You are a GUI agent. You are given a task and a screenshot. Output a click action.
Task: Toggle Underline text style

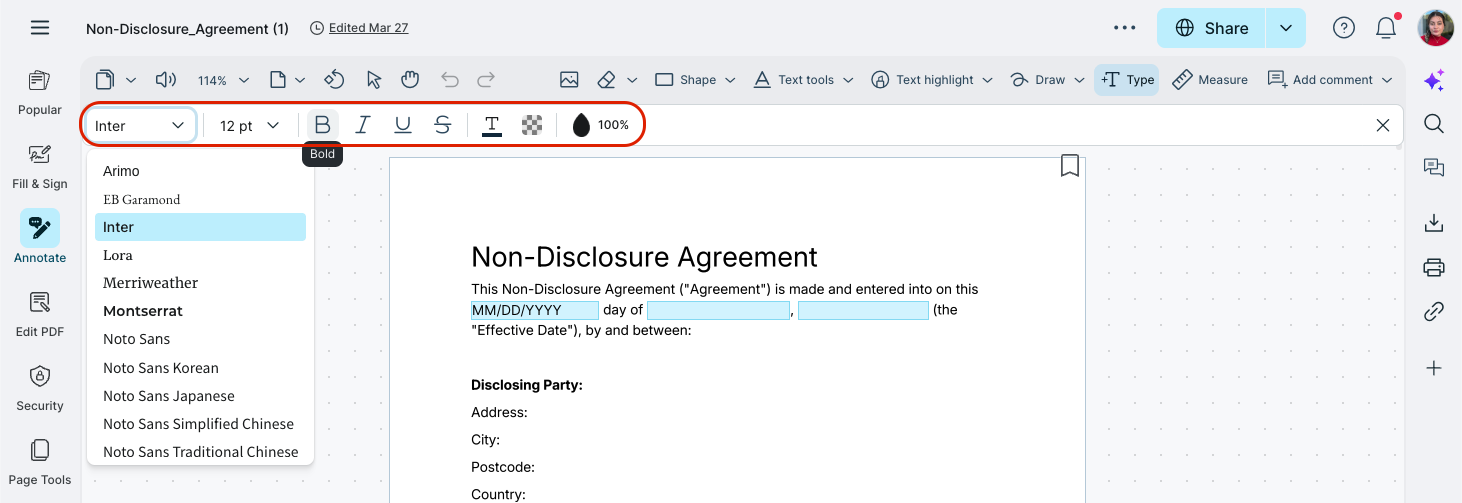(x=403, y=125)
